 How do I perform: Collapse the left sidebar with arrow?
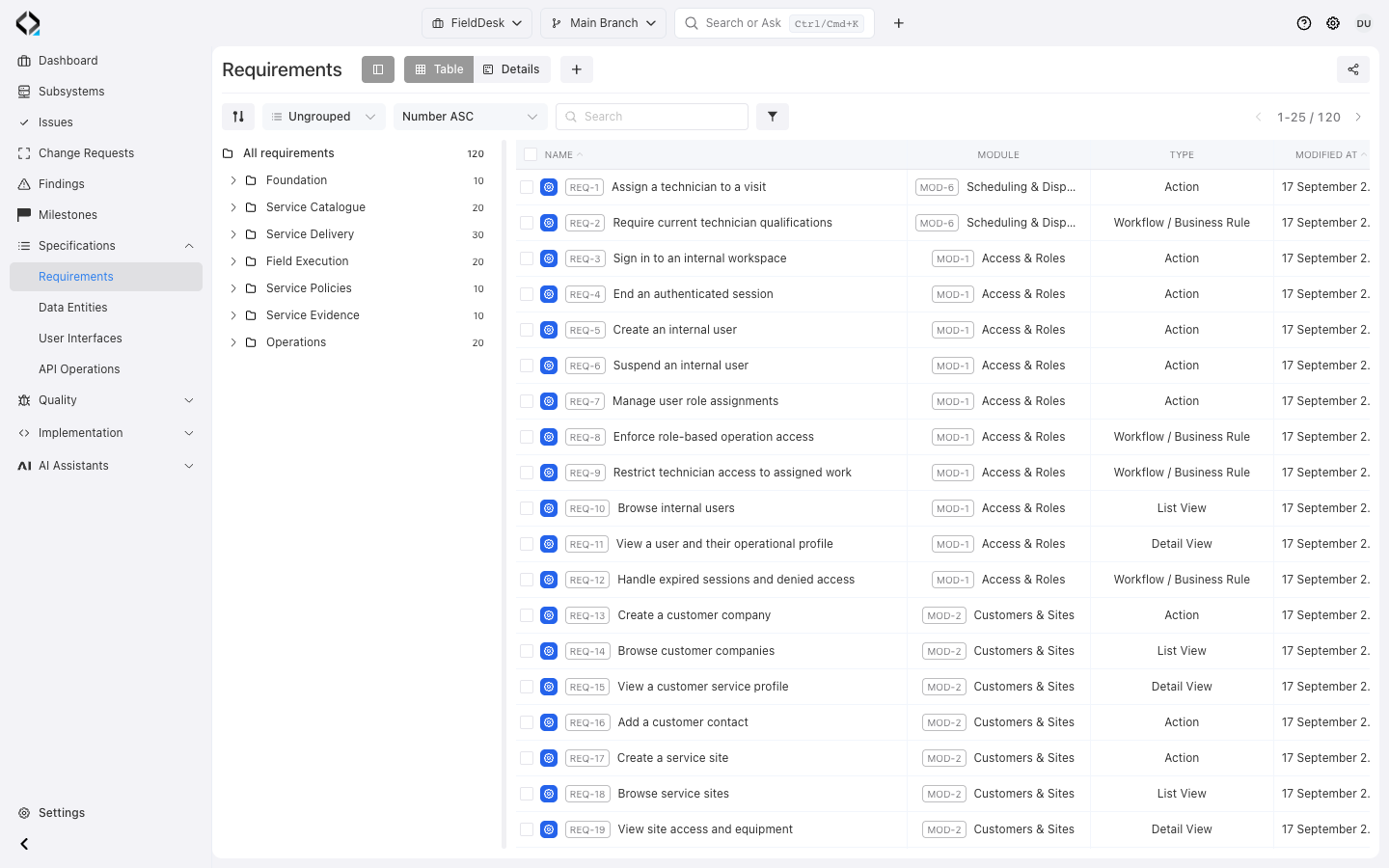pyautogui.click(x=25, y=844)
